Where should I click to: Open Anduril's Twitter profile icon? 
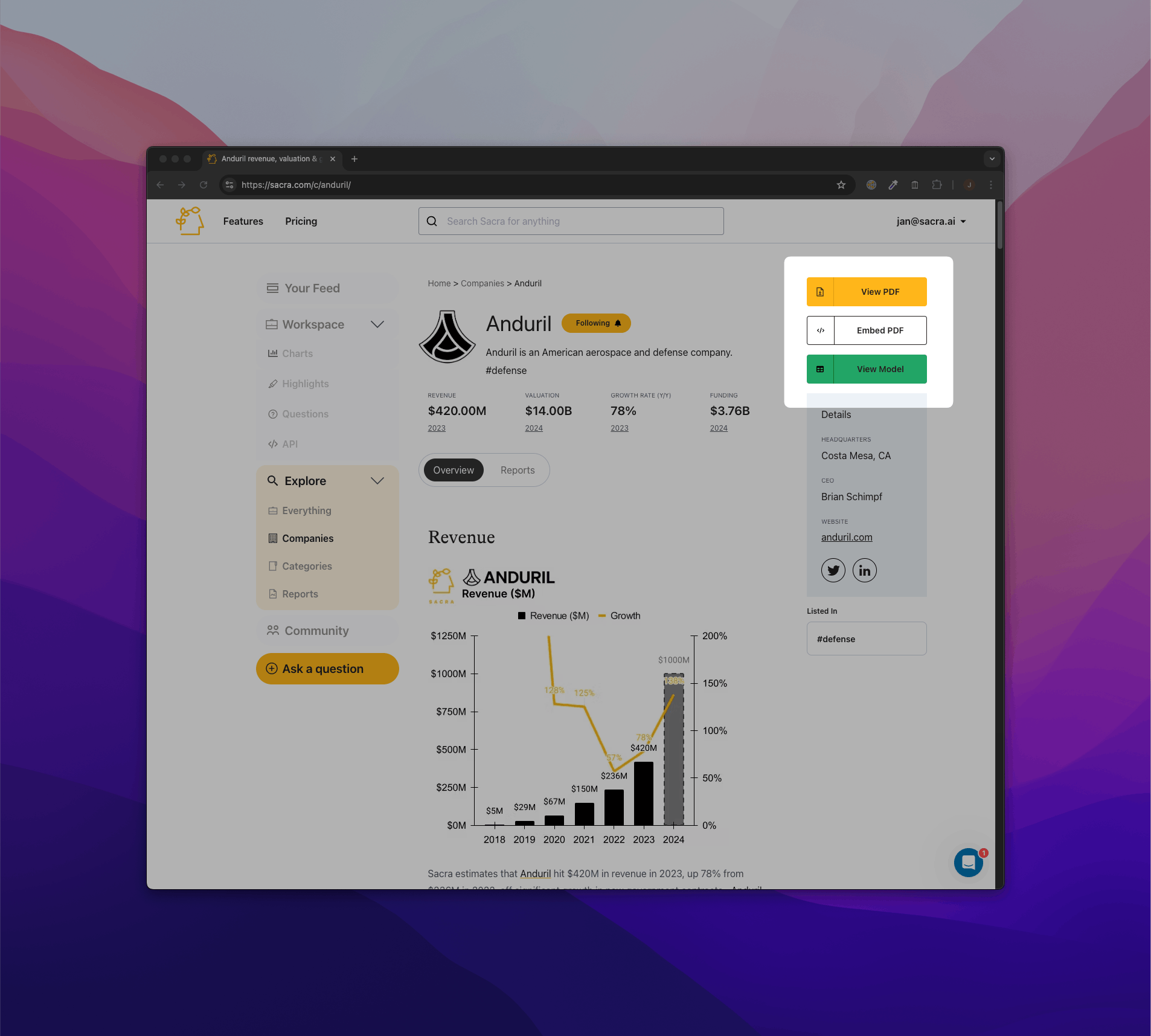[x=833, y=570]
